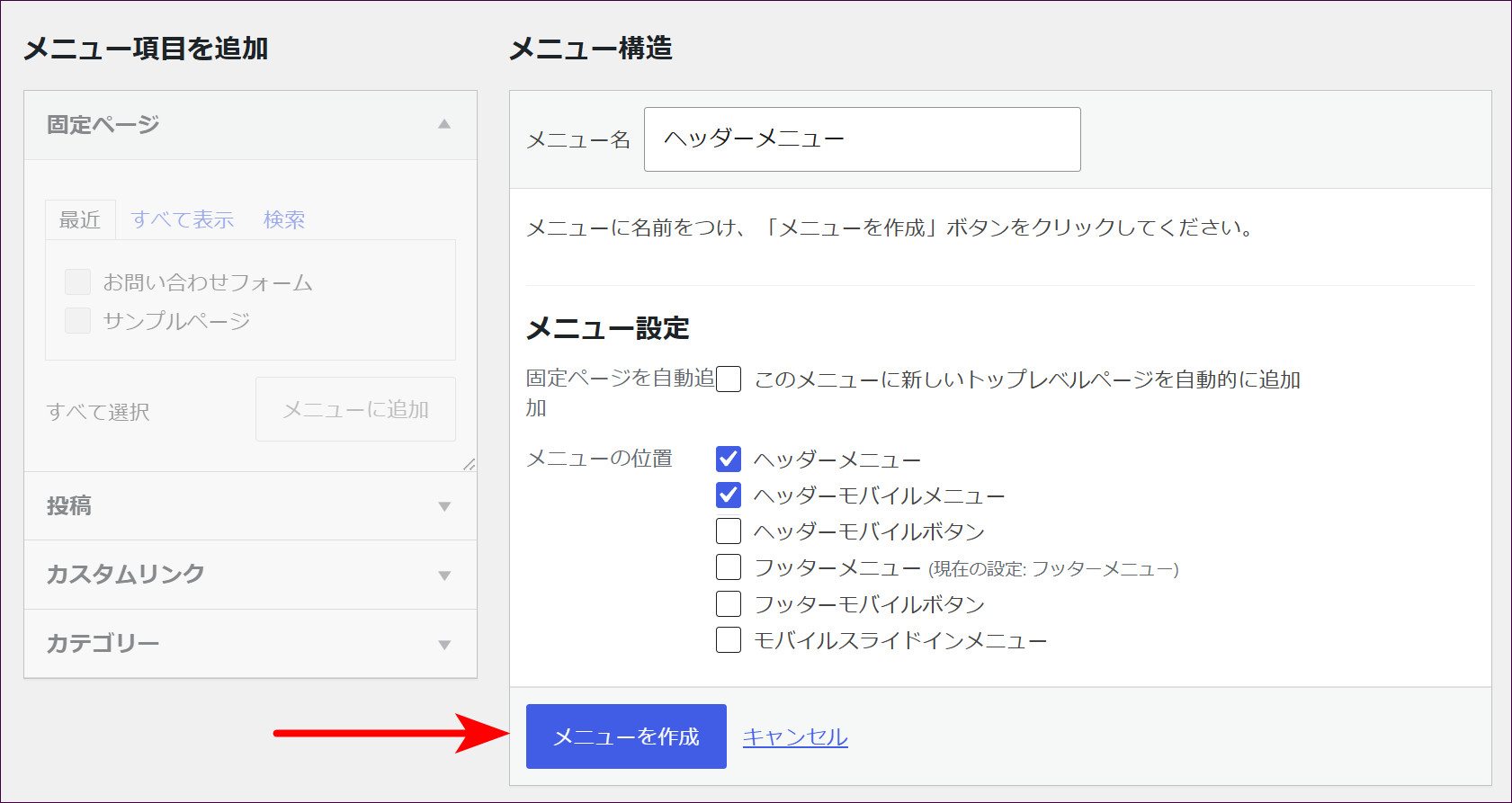Open the 最近 tab

(x=80, y=219)
